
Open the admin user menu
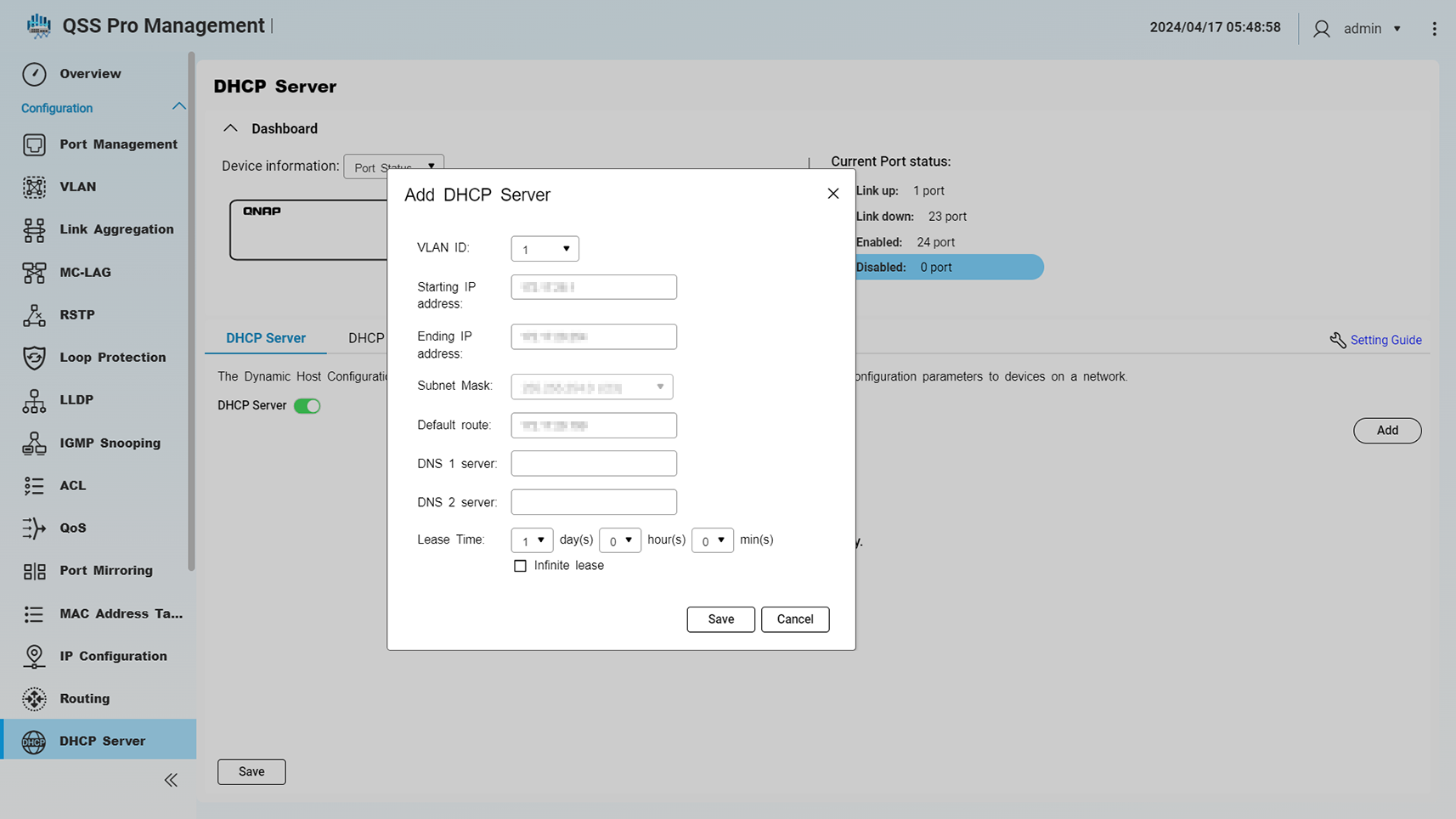1359,29
